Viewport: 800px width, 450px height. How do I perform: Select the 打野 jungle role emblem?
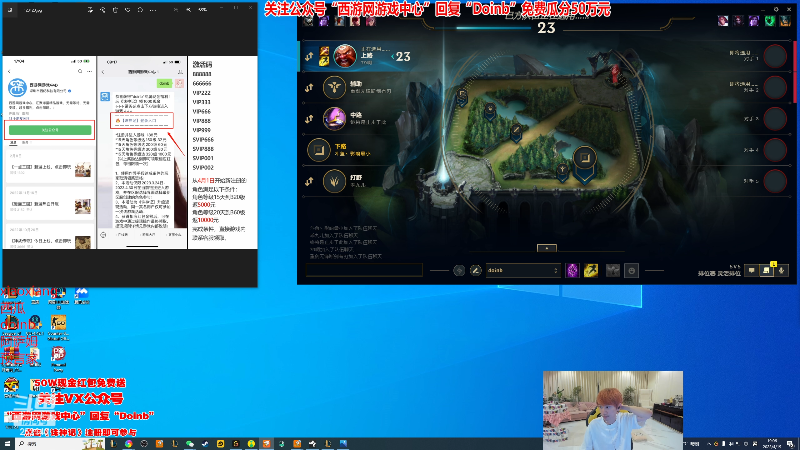pos(334,181)
